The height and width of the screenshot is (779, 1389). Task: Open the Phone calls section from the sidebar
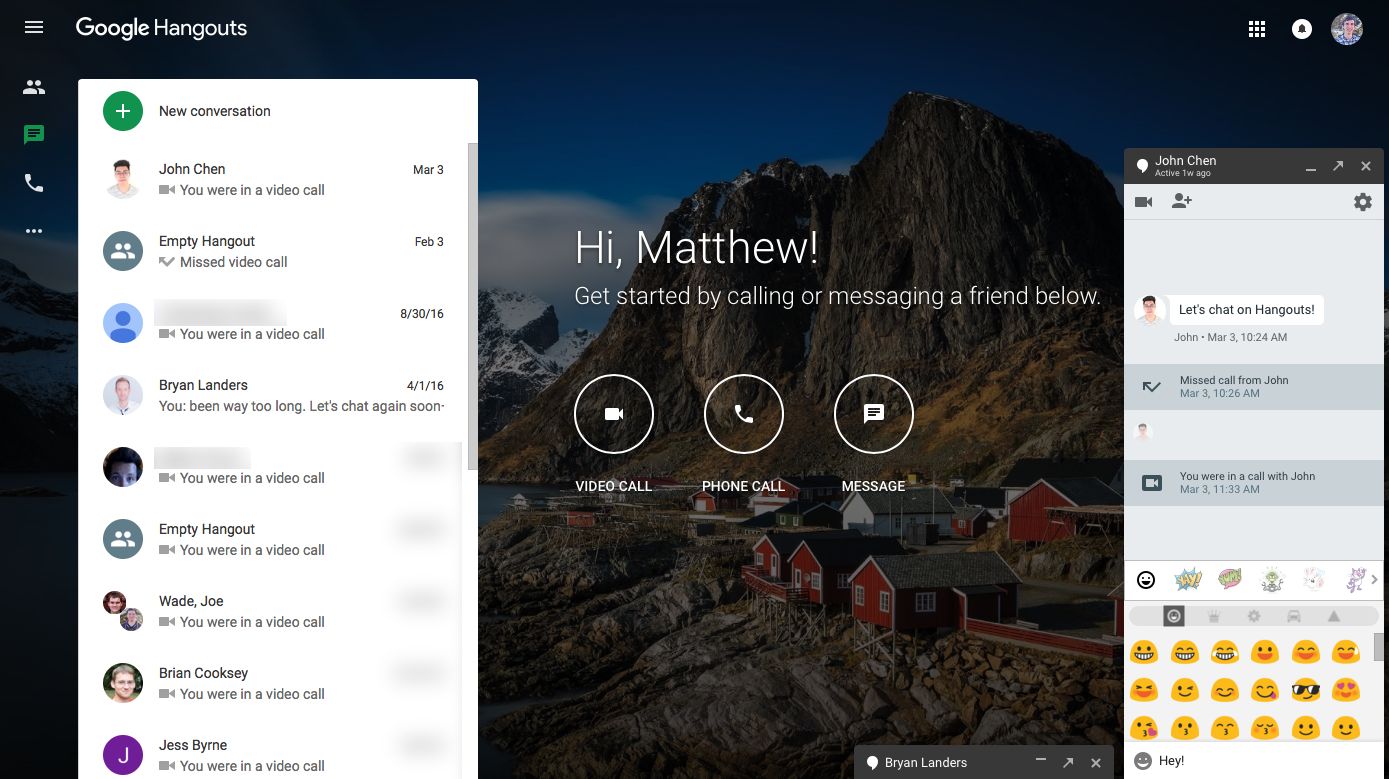(x=33, y=183)
